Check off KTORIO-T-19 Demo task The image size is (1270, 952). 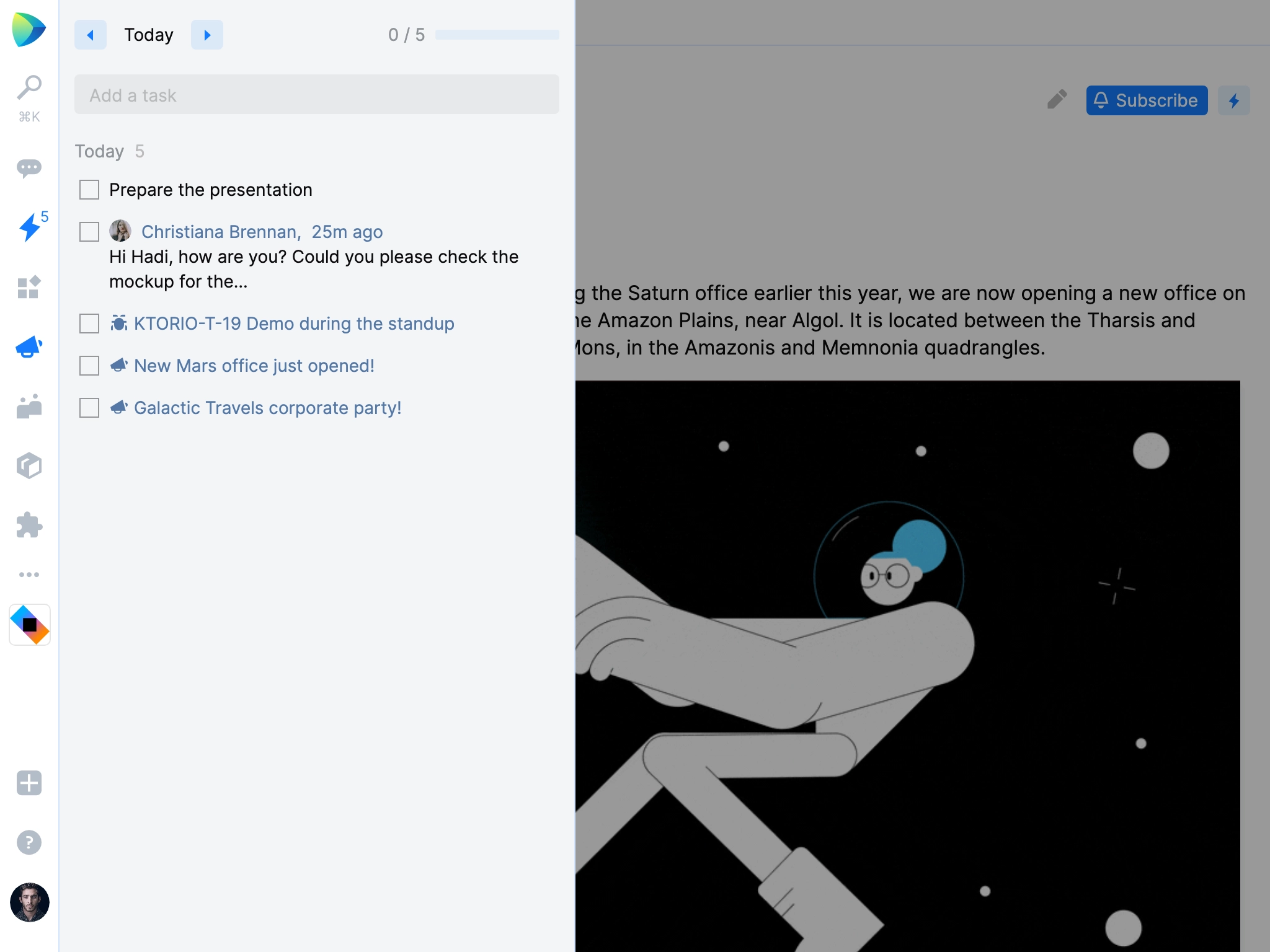[89, 324]
